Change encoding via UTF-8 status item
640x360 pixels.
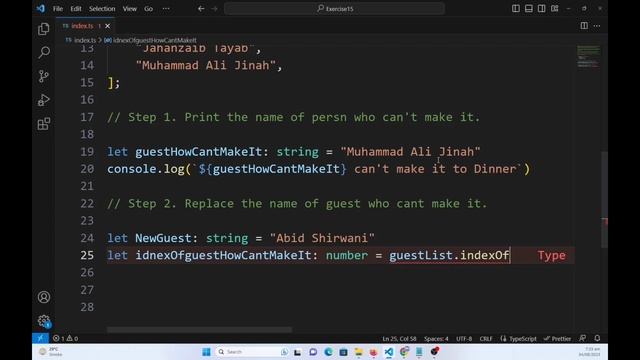(464, 339)
